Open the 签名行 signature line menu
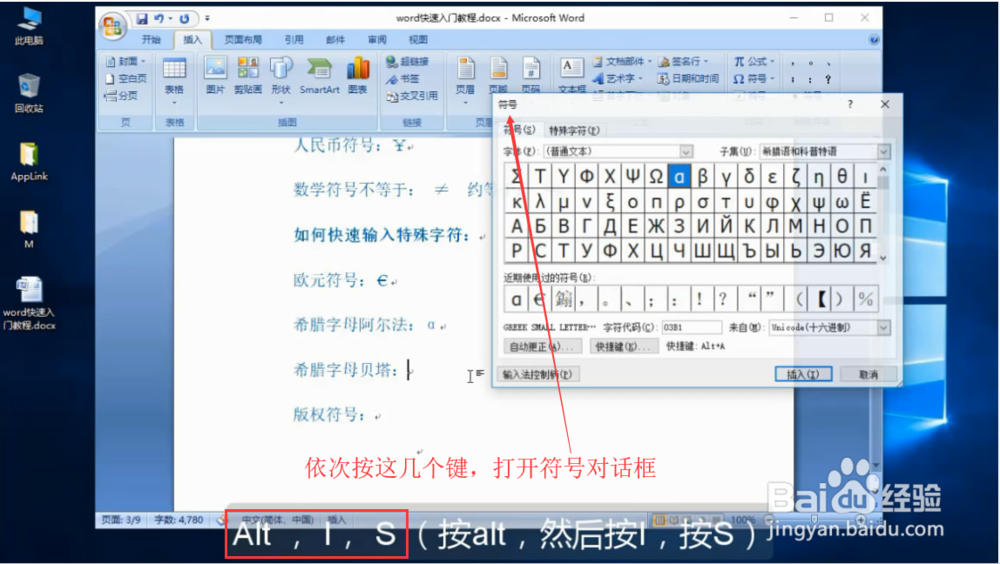Viewport: 1000px width, 564px height. point(683,61)
